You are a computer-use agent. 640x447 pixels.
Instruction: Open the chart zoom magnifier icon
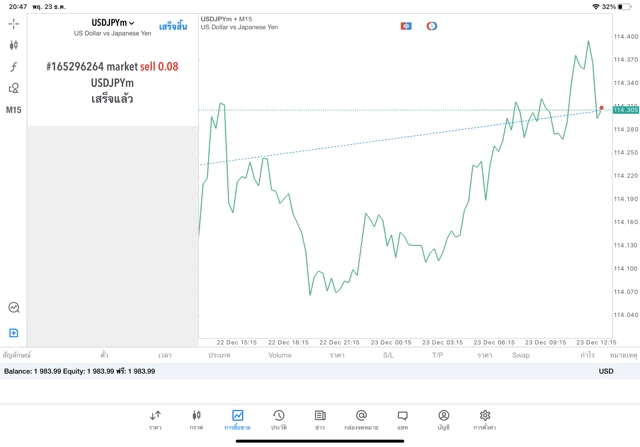13,307
